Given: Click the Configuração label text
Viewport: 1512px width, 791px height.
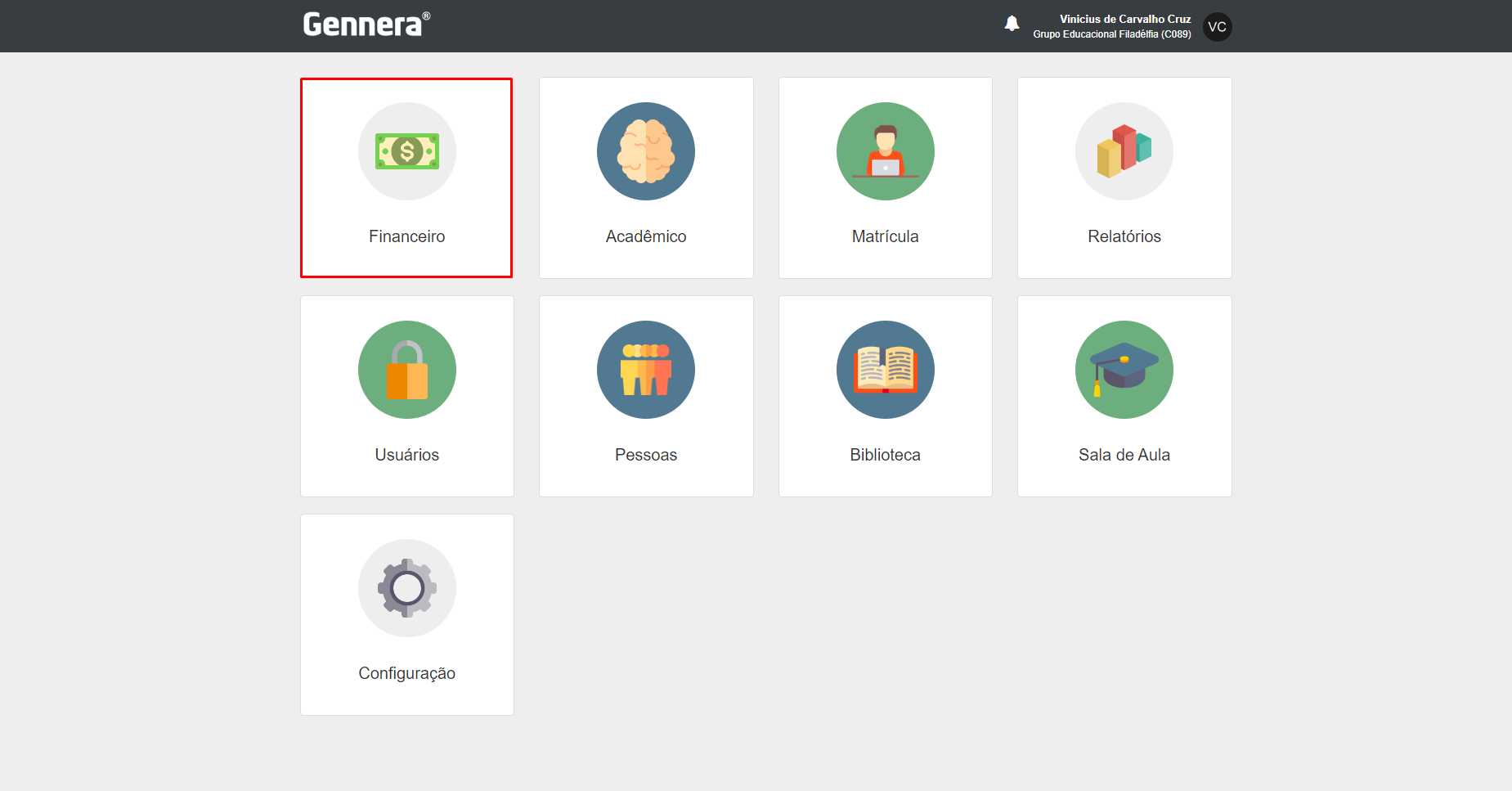Looking at the screenshot, I should click(406, 673).
